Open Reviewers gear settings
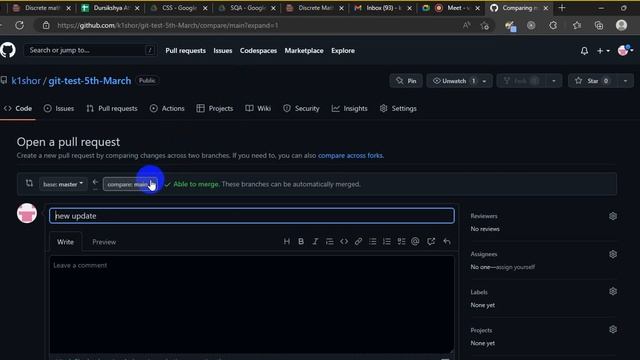The width and height of the screenshot is (640, 360). tap(613, 216)
